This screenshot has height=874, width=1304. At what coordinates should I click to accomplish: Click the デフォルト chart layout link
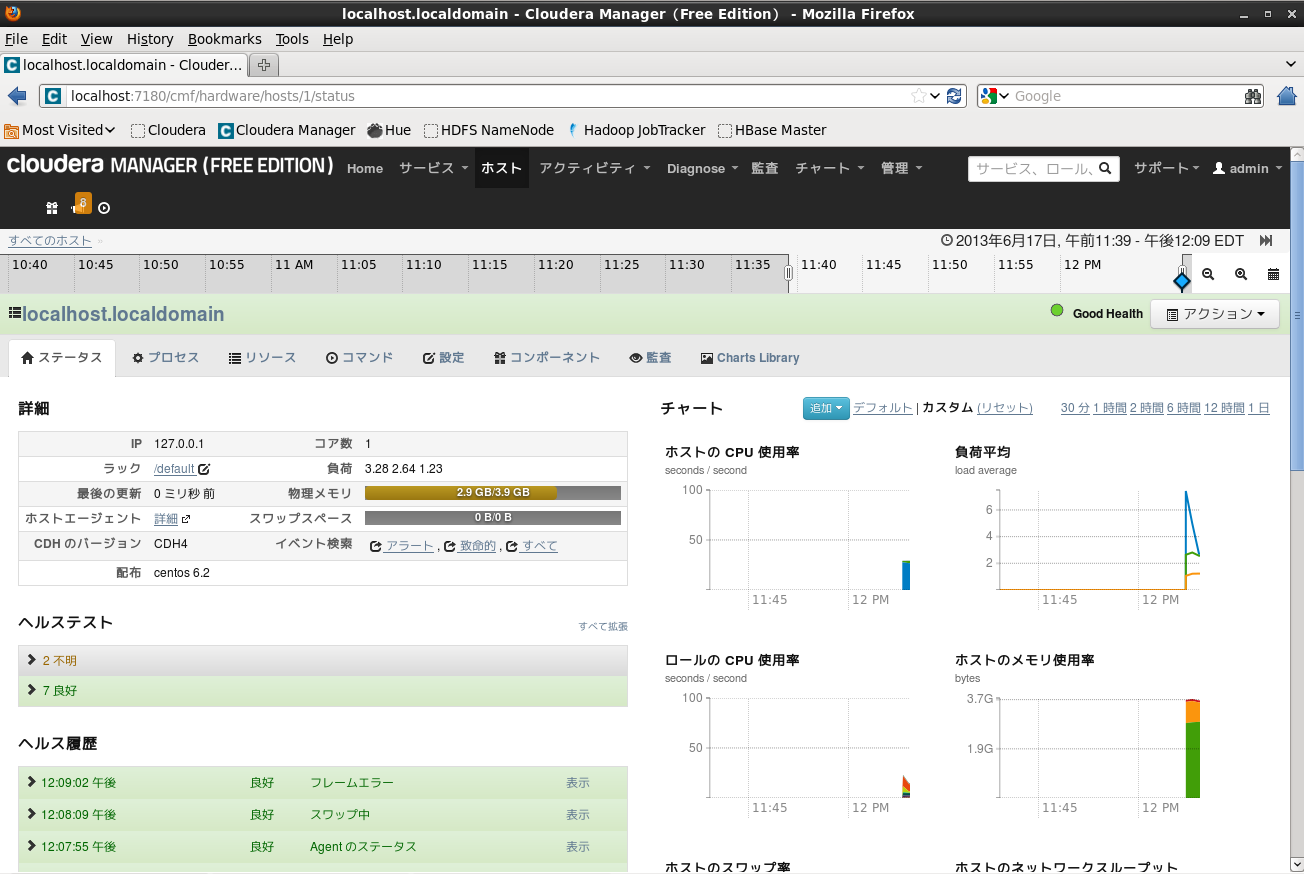click(x=883, y=408)
